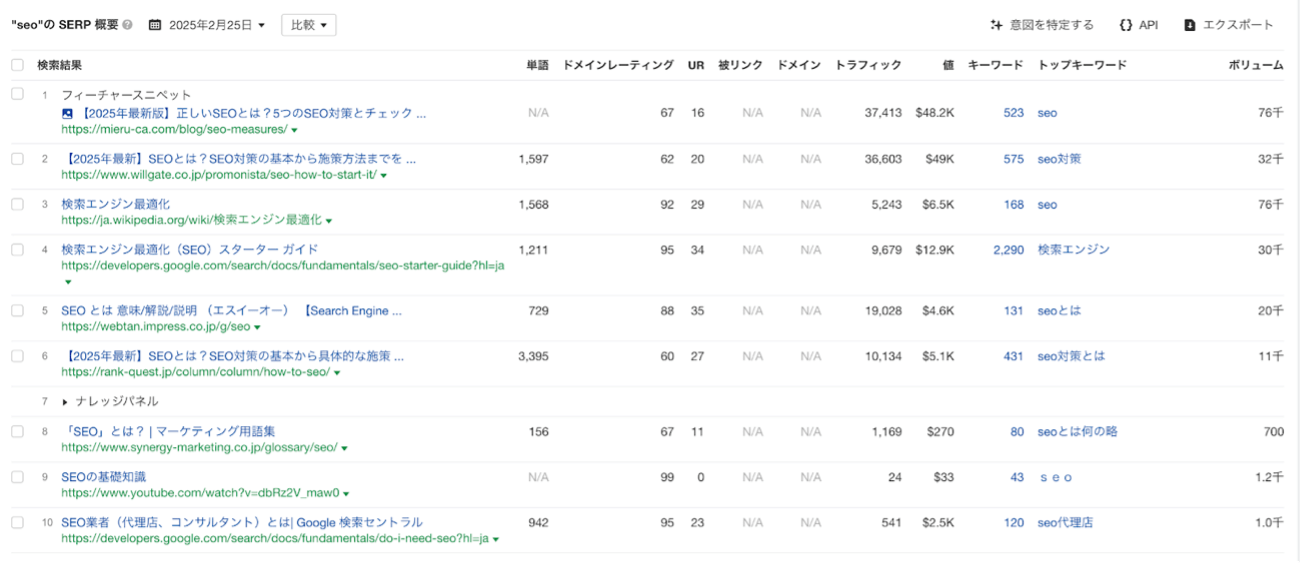Click top keyword seo代理店
1304x565 pixels.
click(1065, 523)
